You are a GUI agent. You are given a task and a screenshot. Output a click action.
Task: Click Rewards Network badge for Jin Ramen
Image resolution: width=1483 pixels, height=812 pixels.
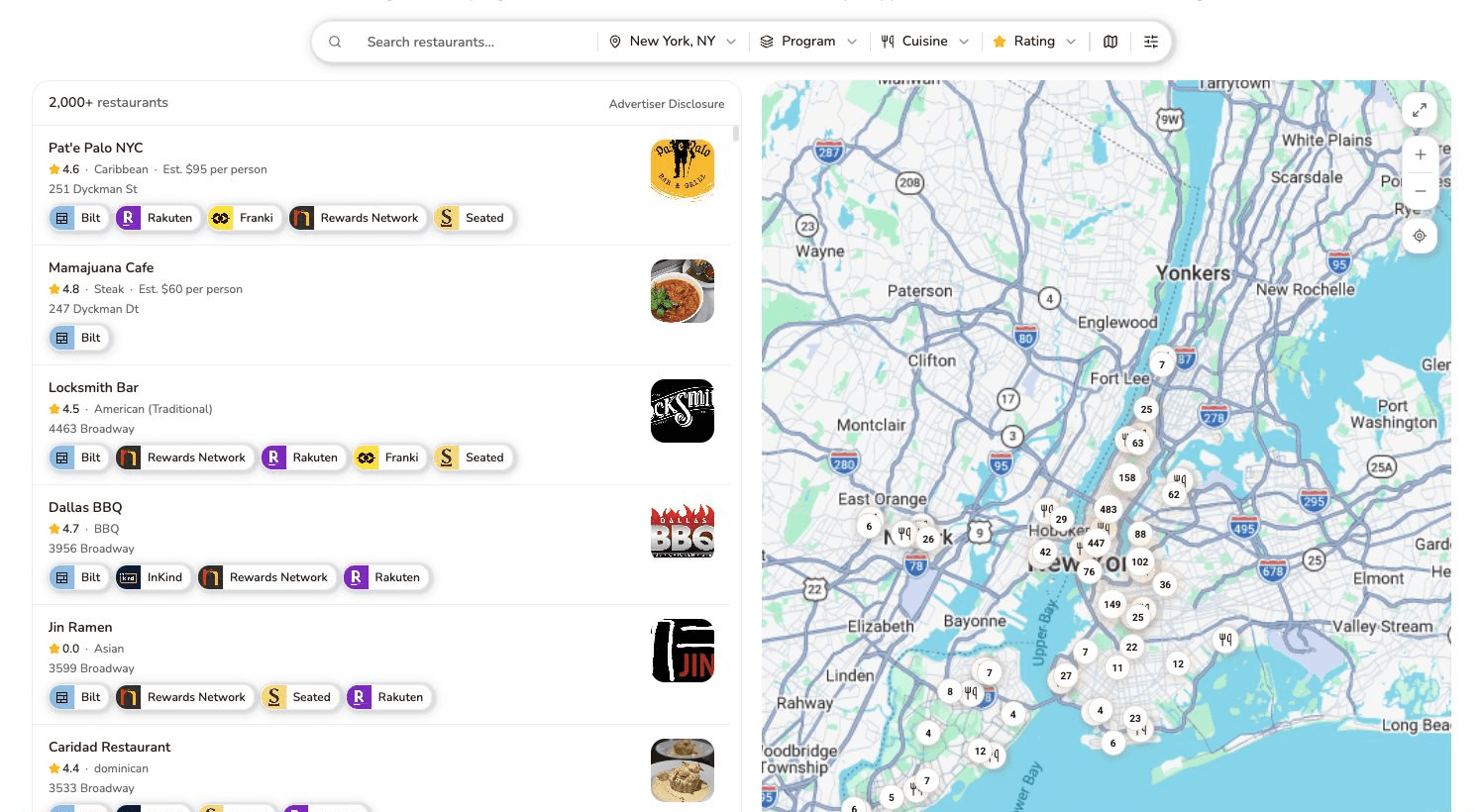tap(184, 697)
